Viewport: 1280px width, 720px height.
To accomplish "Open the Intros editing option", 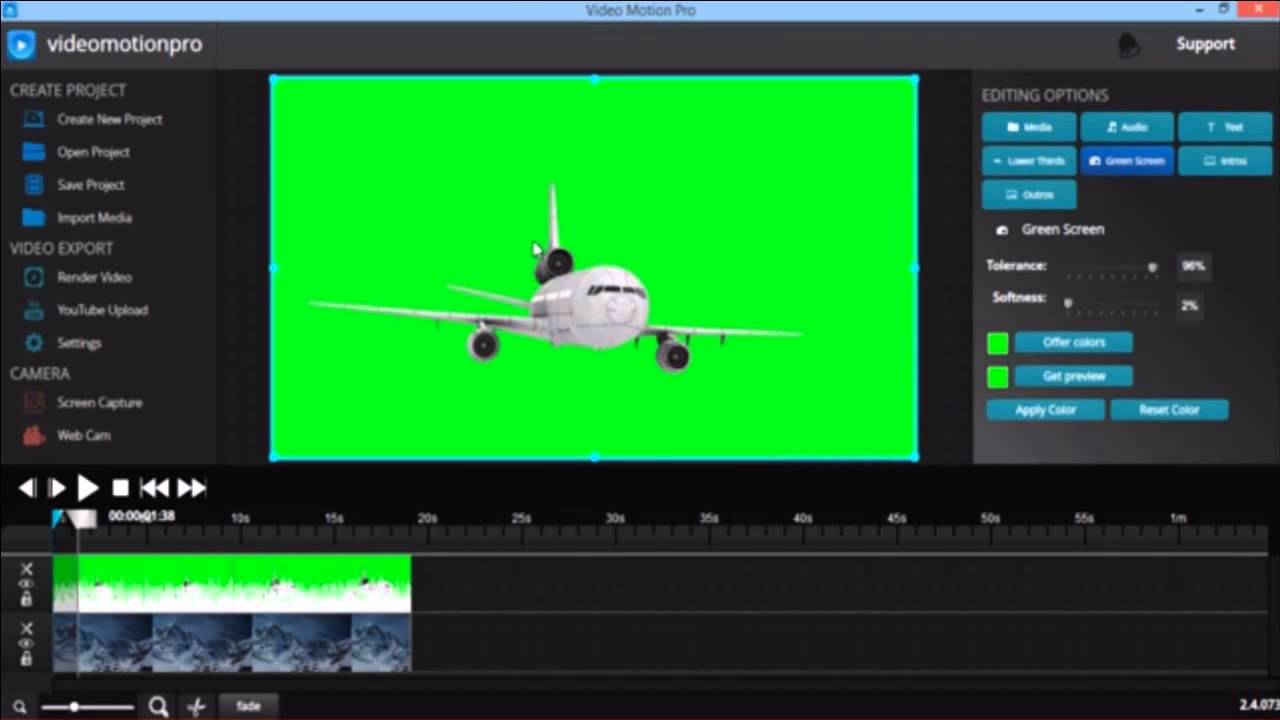I will (x=1225, y=161).
